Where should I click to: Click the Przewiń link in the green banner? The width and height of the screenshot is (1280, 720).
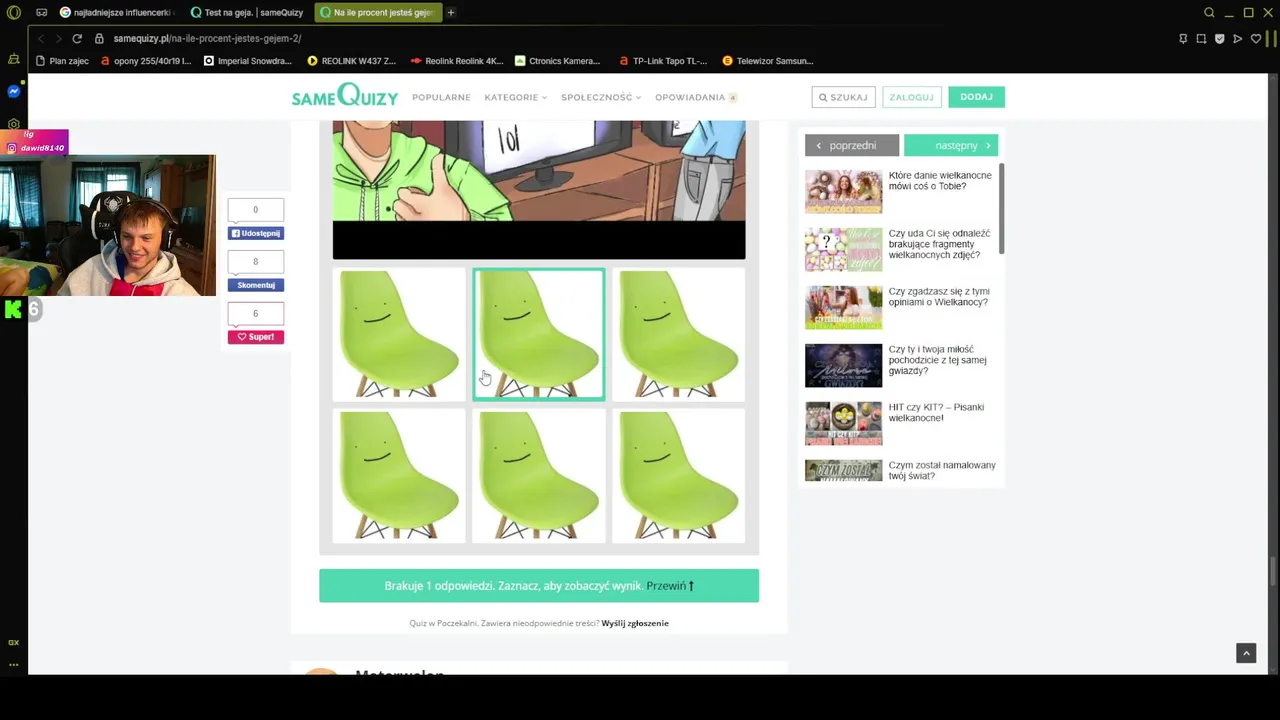670,586
